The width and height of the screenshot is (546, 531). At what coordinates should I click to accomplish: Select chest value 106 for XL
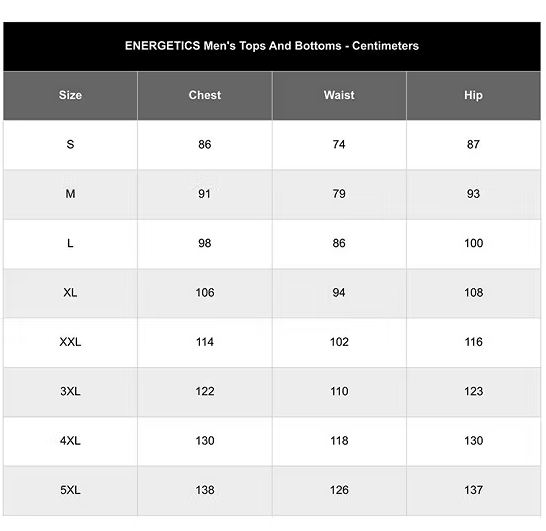coord(205,292)
